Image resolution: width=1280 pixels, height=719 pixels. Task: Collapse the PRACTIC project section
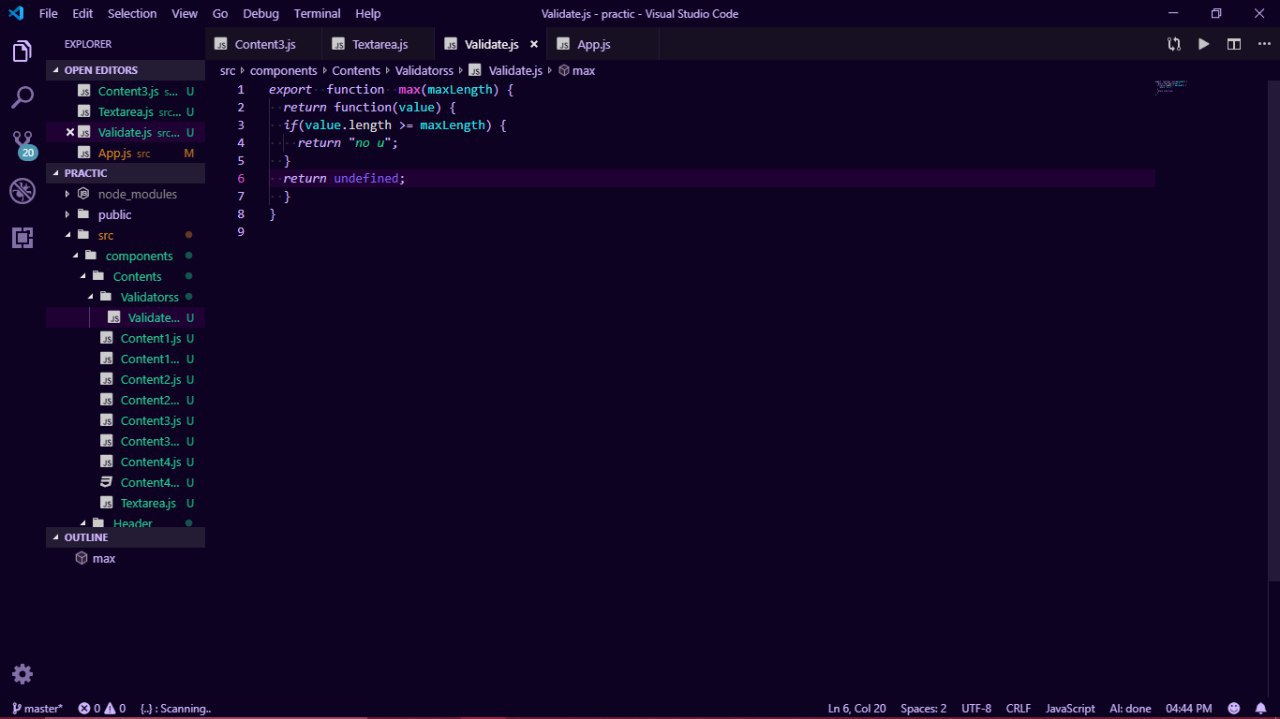point(125,173)
